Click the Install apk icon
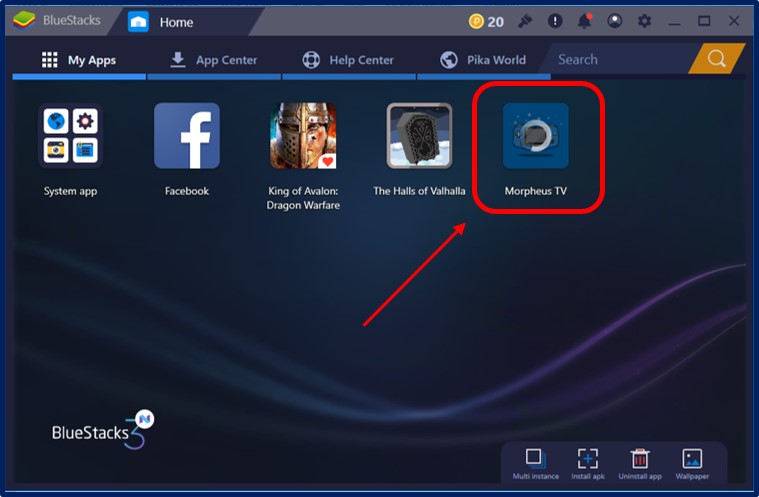This screenshot has height=497, width=759. (588, 458)
